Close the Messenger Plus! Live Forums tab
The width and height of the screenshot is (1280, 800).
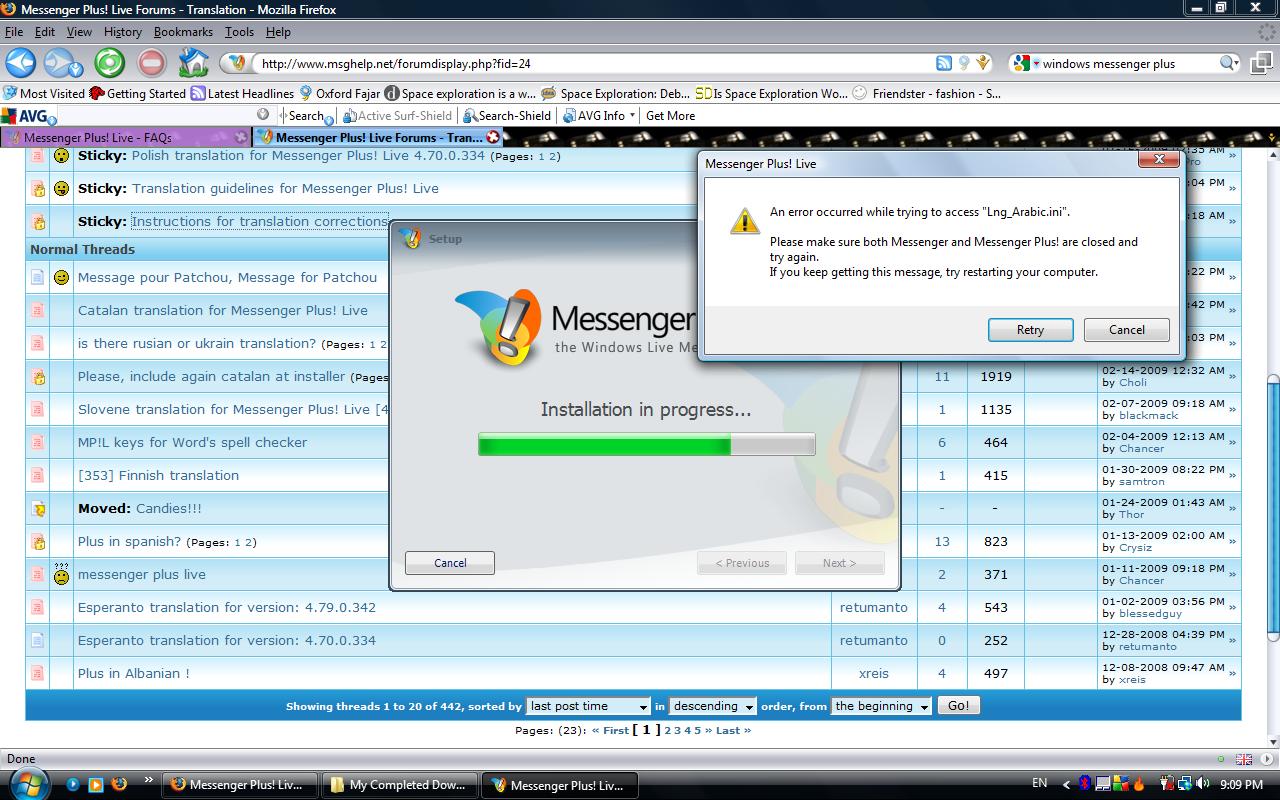pos(492,137)
